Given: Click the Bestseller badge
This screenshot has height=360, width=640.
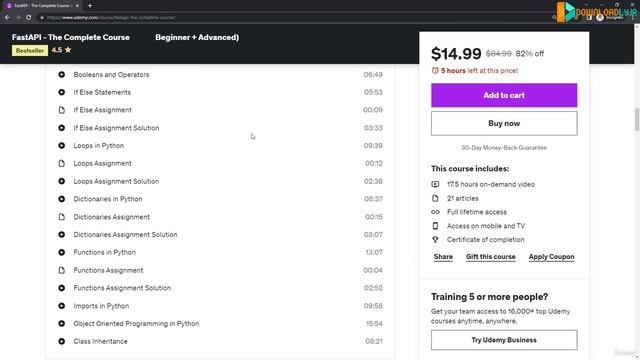Looking at the screenshot, I should coord(30,51).
